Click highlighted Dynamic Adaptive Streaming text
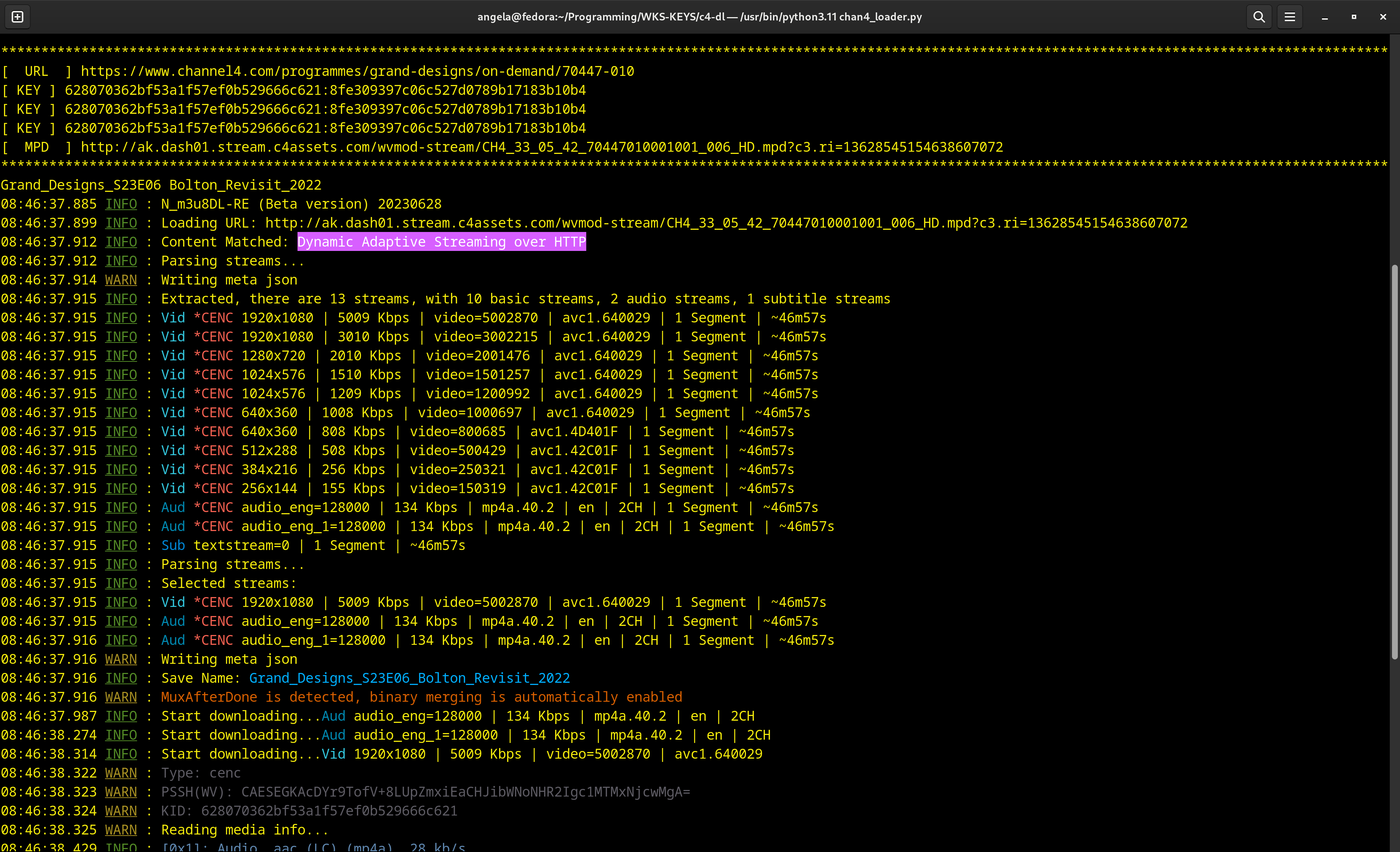This screenshot has width=1400, height=852. pos(442,242)
